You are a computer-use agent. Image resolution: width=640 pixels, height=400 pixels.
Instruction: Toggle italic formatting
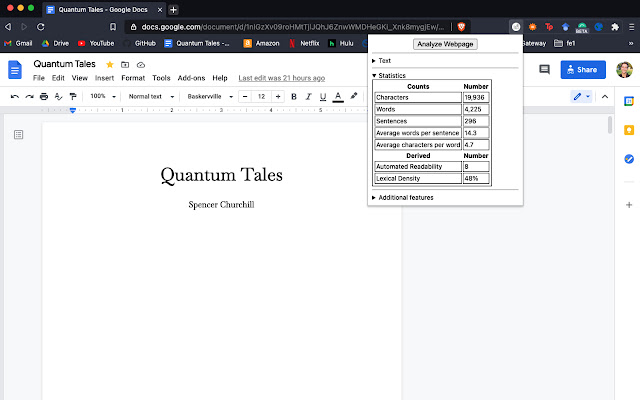tap(309, 96)
